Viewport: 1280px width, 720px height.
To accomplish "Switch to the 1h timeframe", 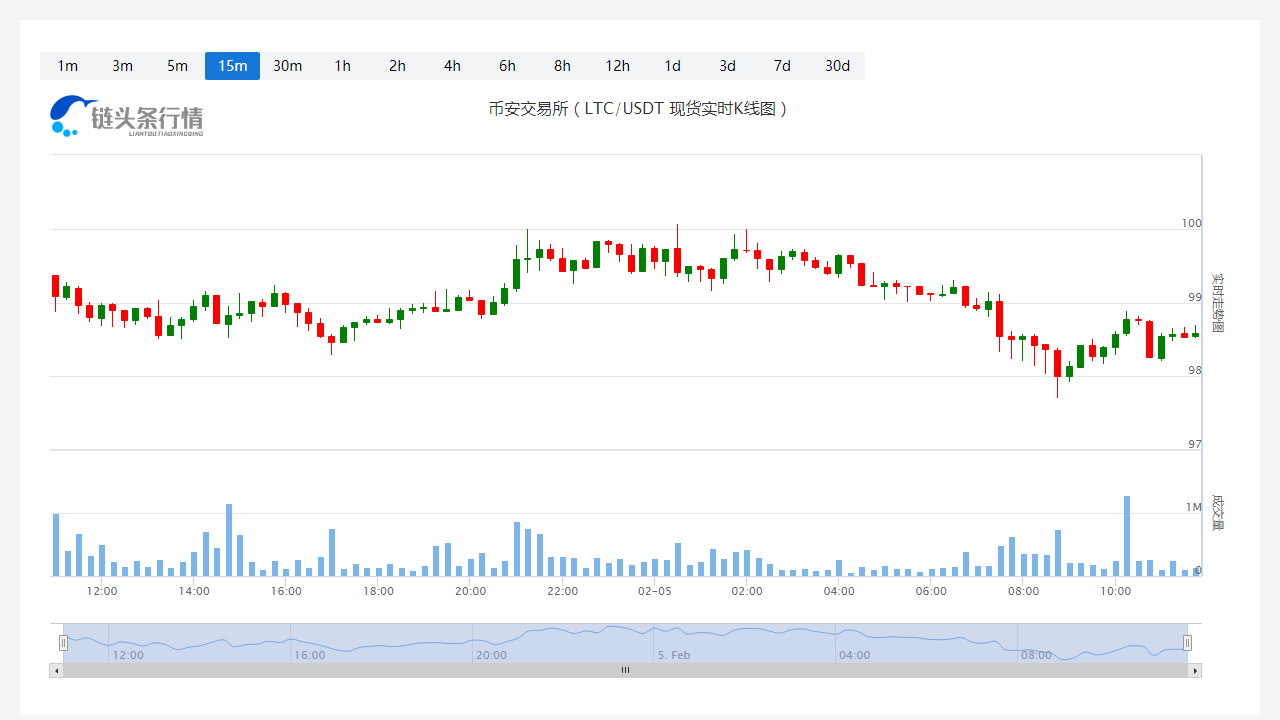I will [342, 66].
